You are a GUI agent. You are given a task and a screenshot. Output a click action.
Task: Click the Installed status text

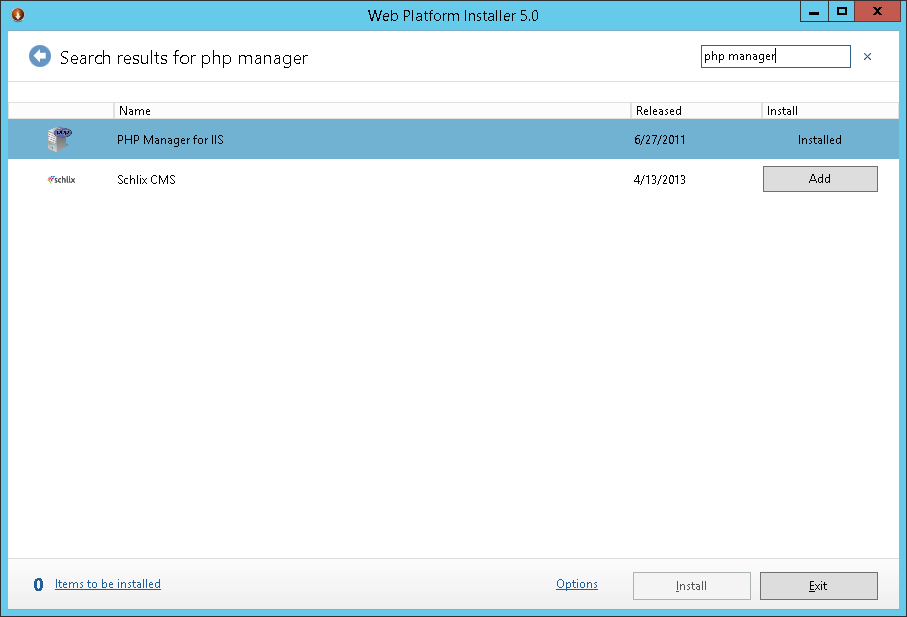pyautogui.click(x=820, y=140)
